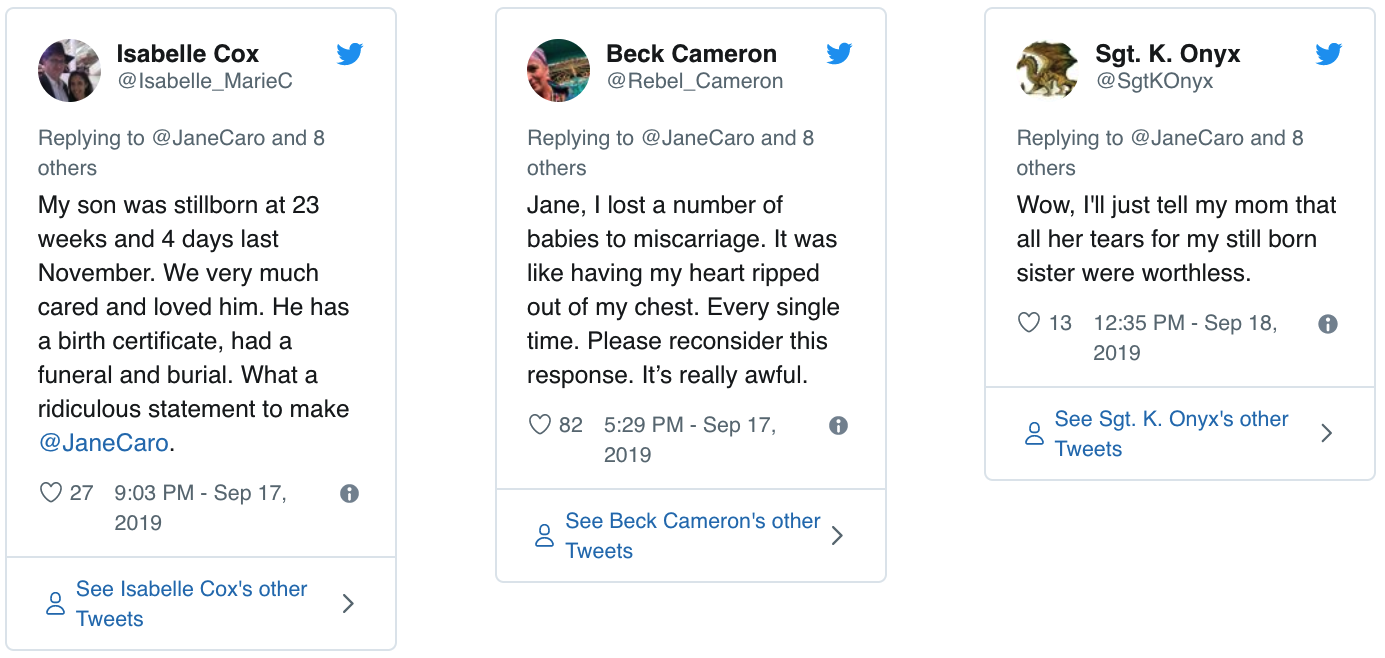Click the @Rebel_Cameron handle
Image resolution: width=1385 pixels, height=658 pixels.
coord(694,81)
